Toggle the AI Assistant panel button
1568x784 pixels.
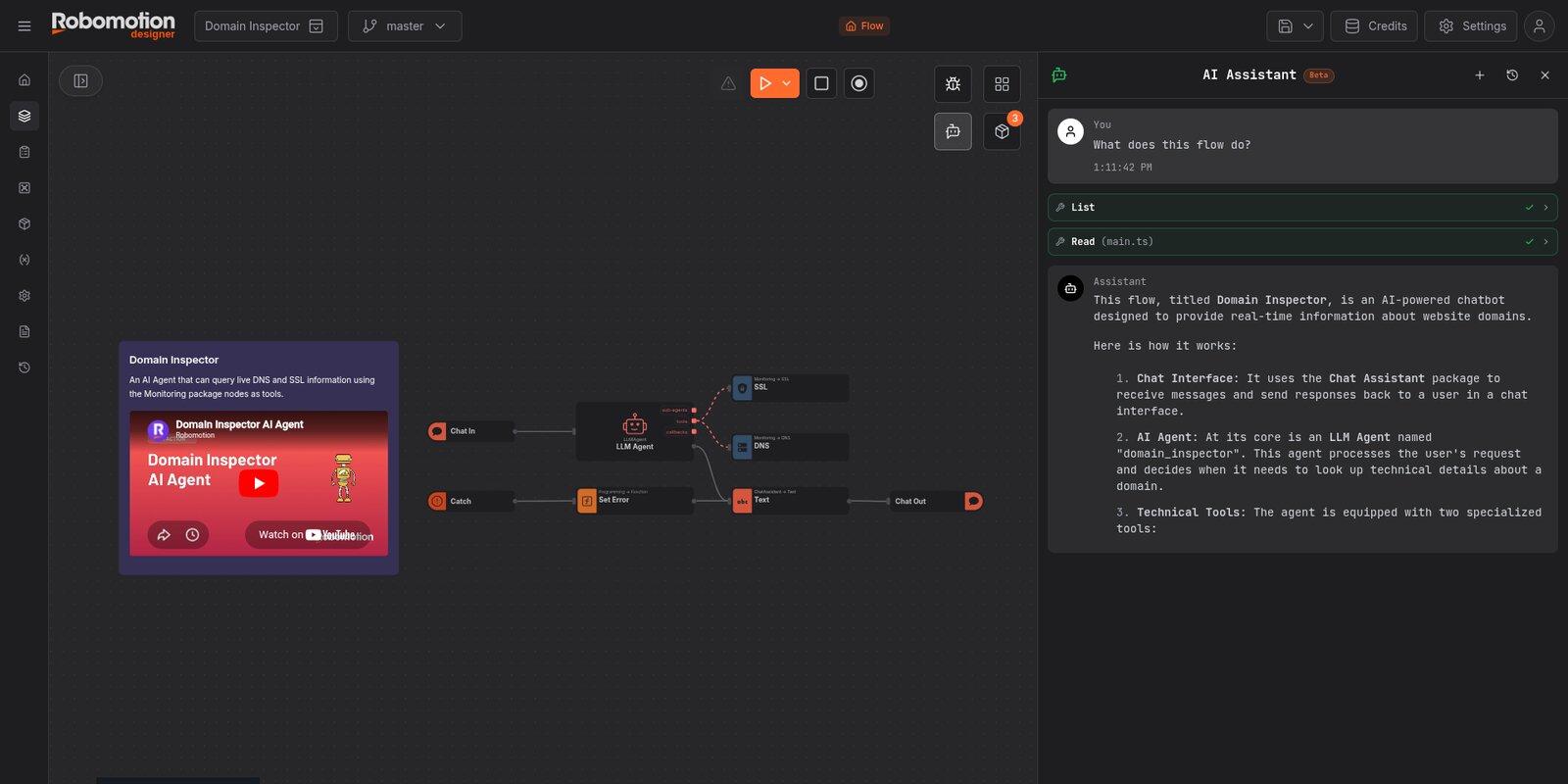tap(953, 131)
